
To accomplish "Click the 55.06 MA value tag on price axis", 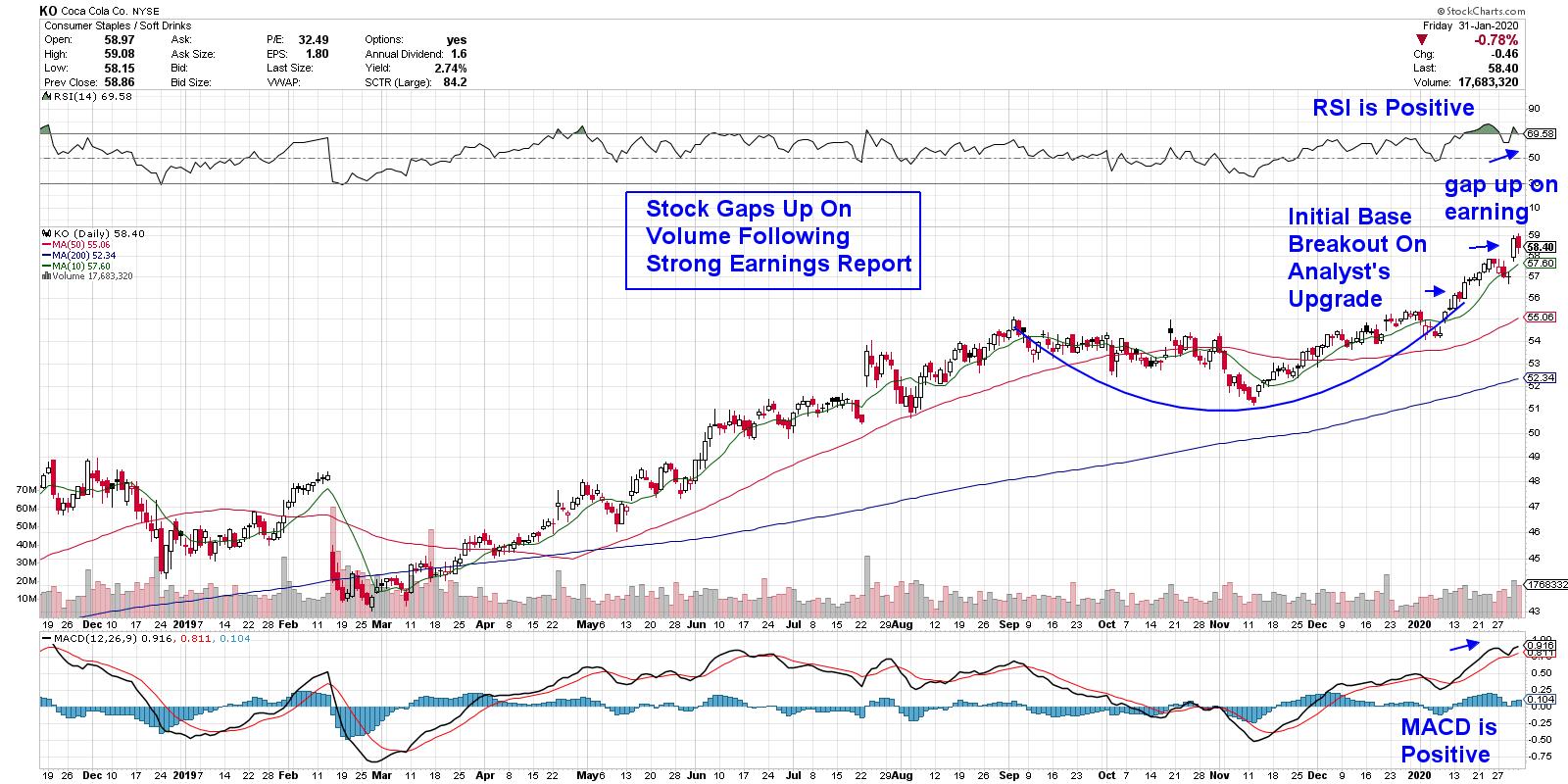I will [x=1541, y=318].
